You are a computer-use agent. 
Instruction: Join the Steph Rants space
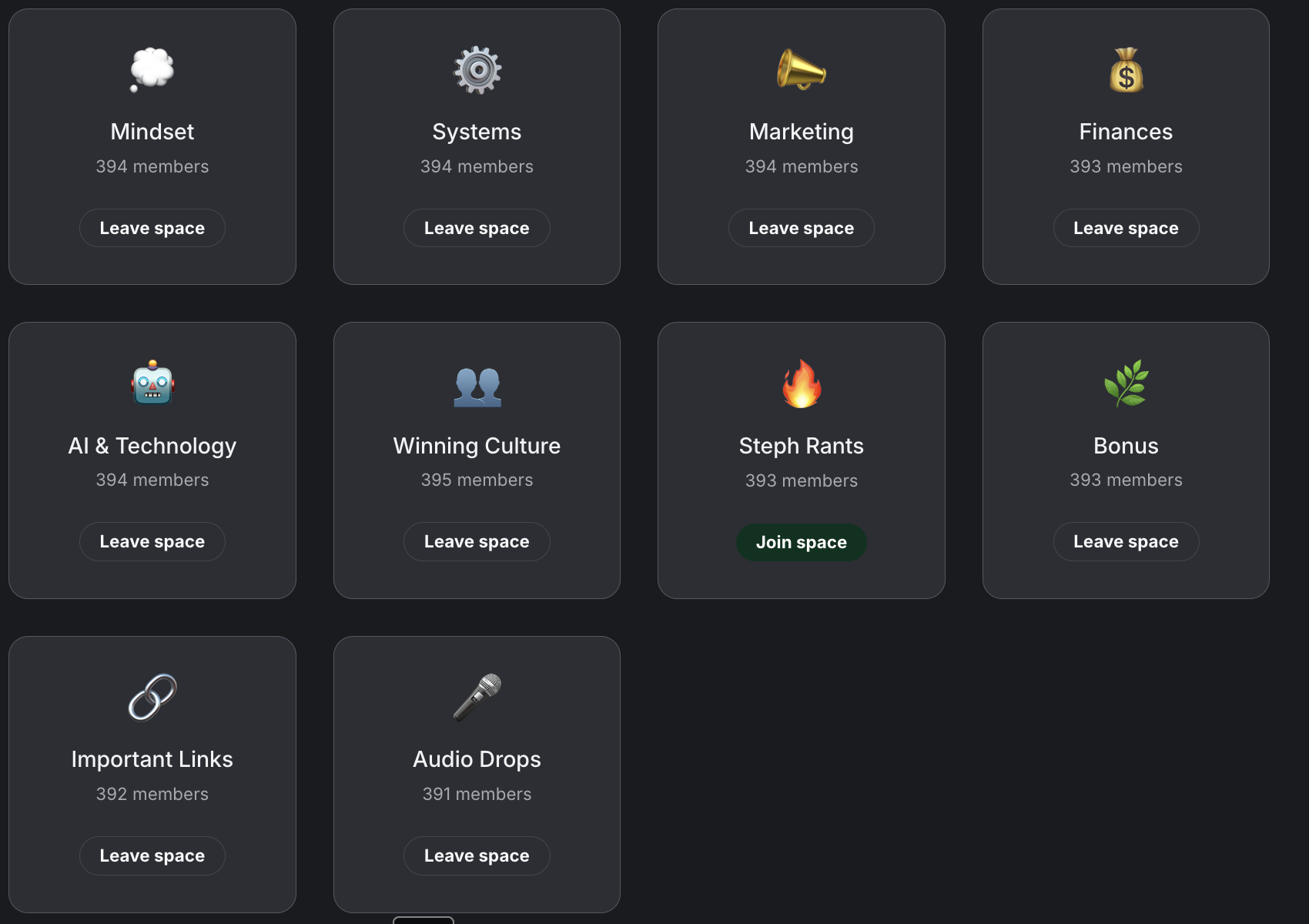(x=802, y=542)
